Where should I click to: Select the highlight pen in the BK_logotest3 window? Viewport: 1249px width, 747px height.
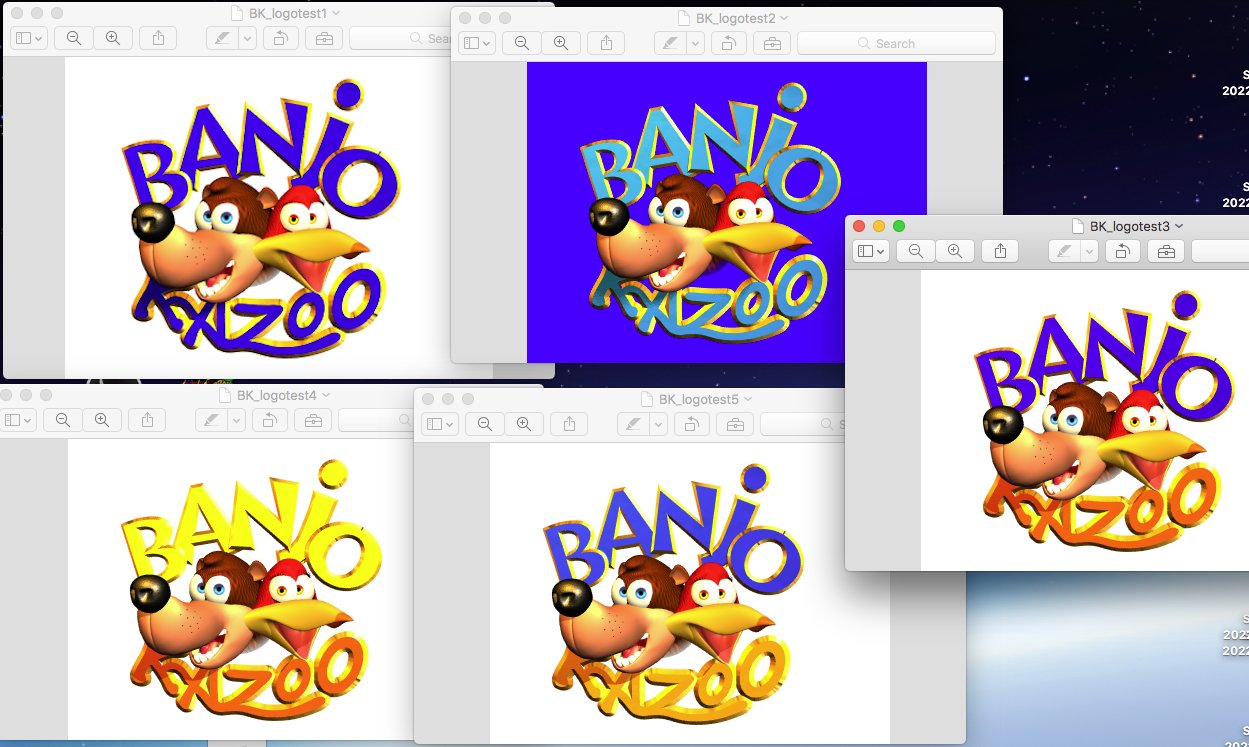click(x=1063, y=251)
